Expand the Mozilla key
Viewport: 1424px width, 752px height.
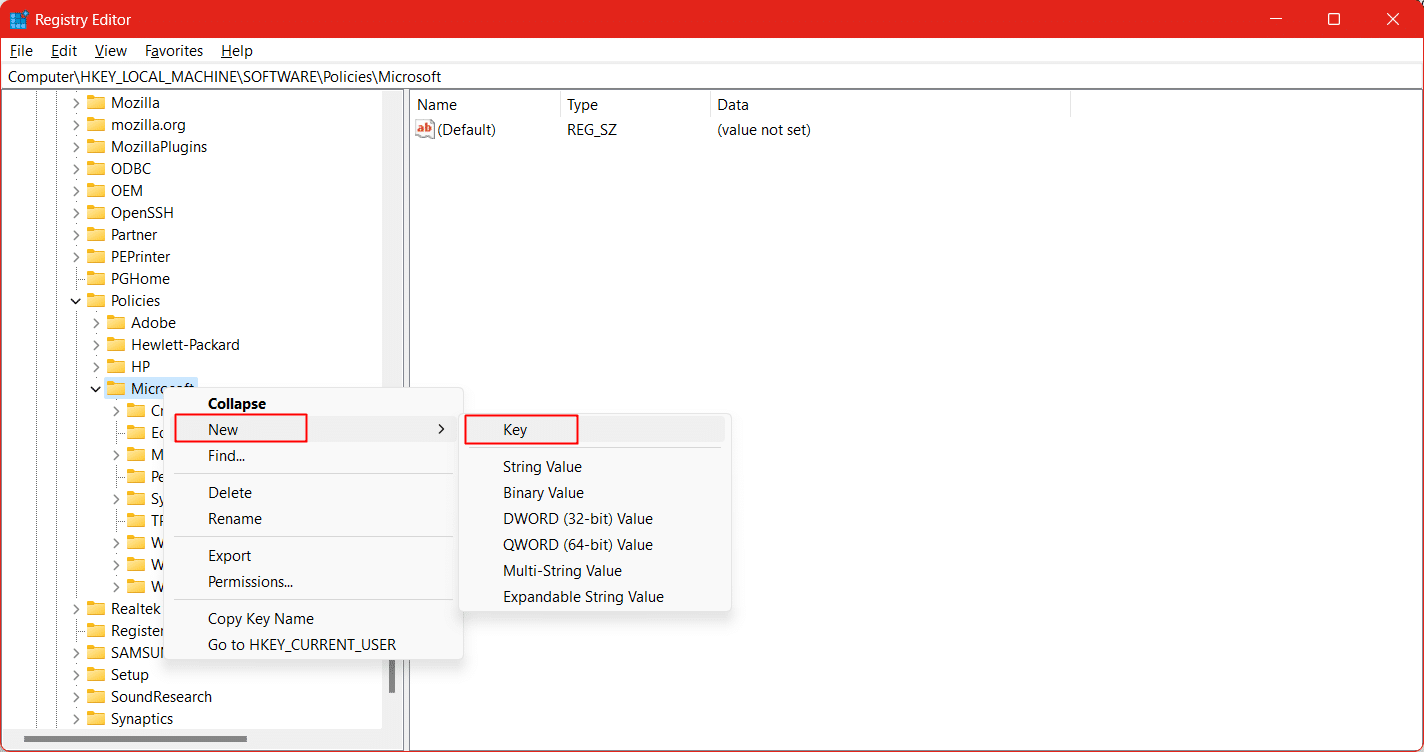click(76, 102)
